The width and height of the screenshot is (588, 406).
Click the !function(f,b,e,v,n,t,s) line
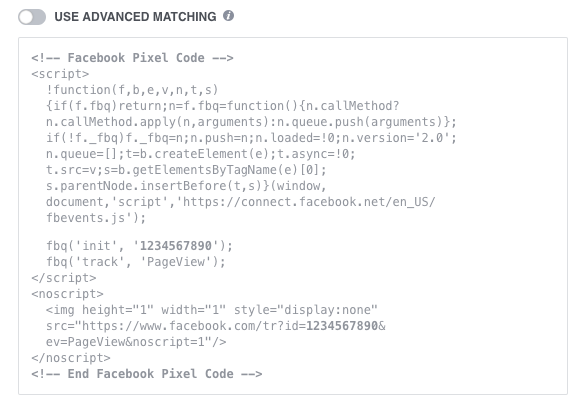click(x=132, y=90)
